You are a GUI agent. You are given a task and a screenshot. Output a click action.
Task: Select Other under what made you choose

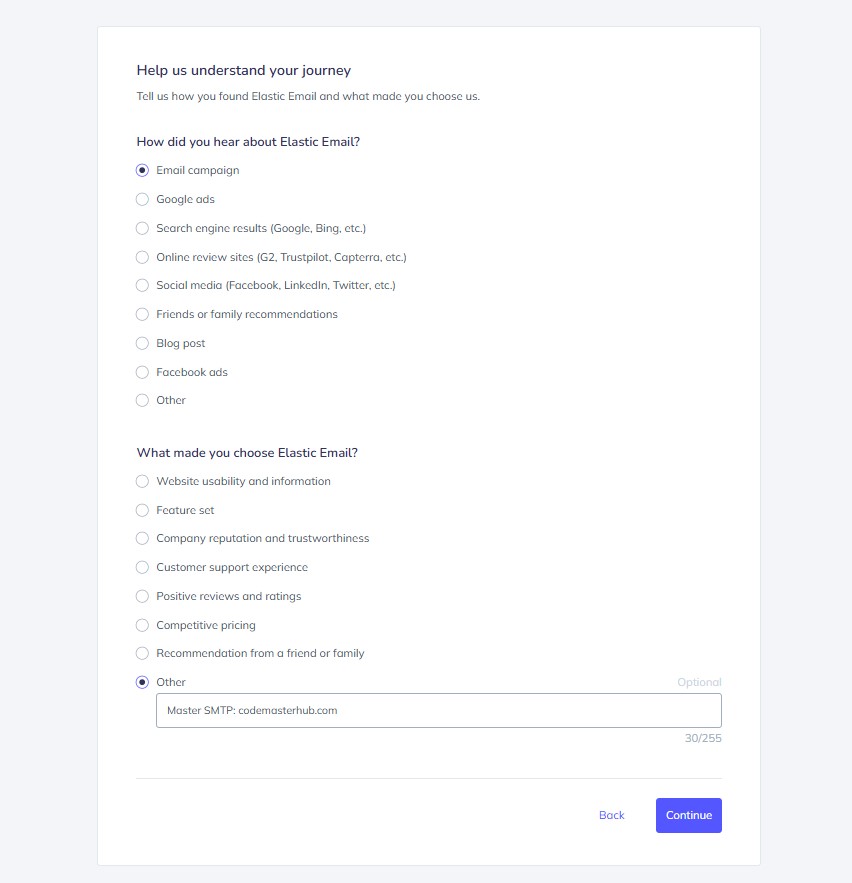142,682
